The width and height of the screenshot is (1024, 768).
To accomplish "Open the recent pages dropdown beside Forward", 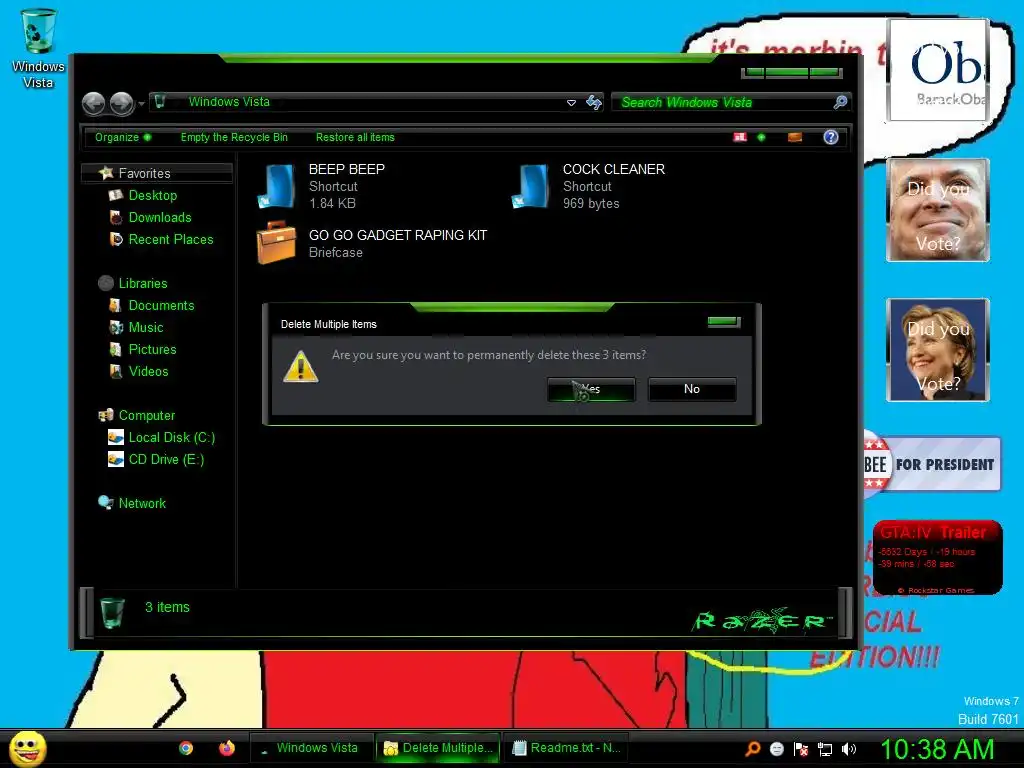I will [x=141, y=103].
